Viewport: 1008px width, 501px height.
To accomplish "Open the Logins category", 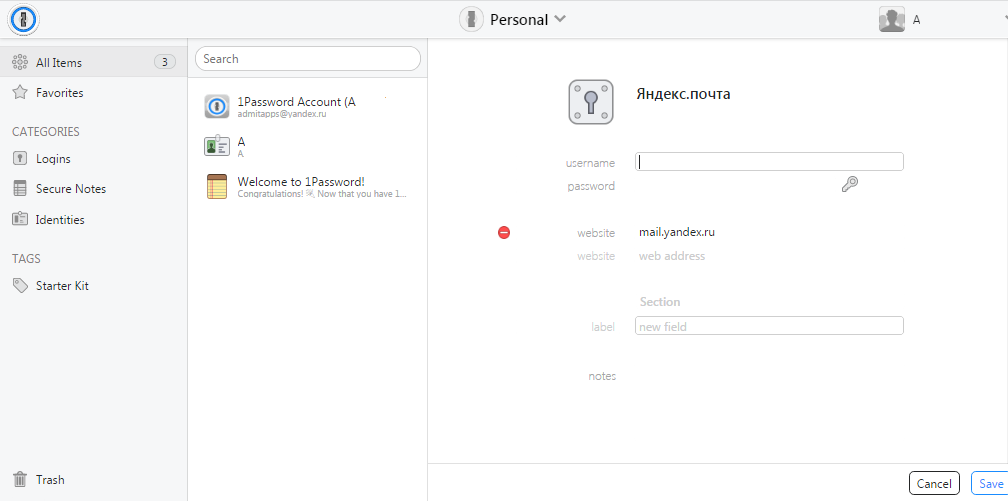I will [93, 159].
